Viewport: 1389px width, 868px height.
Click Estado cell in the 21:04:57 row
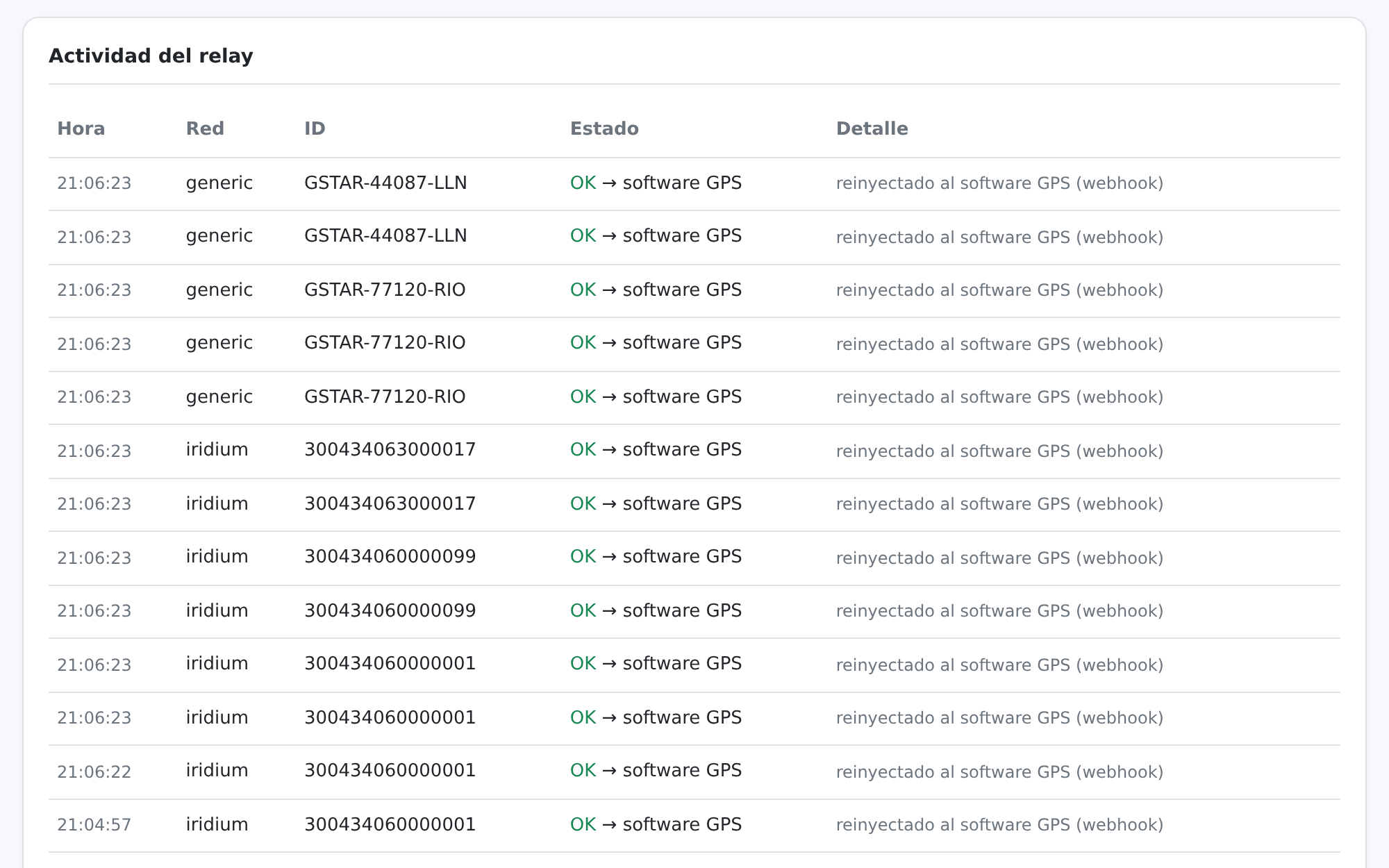click(656, 825)
